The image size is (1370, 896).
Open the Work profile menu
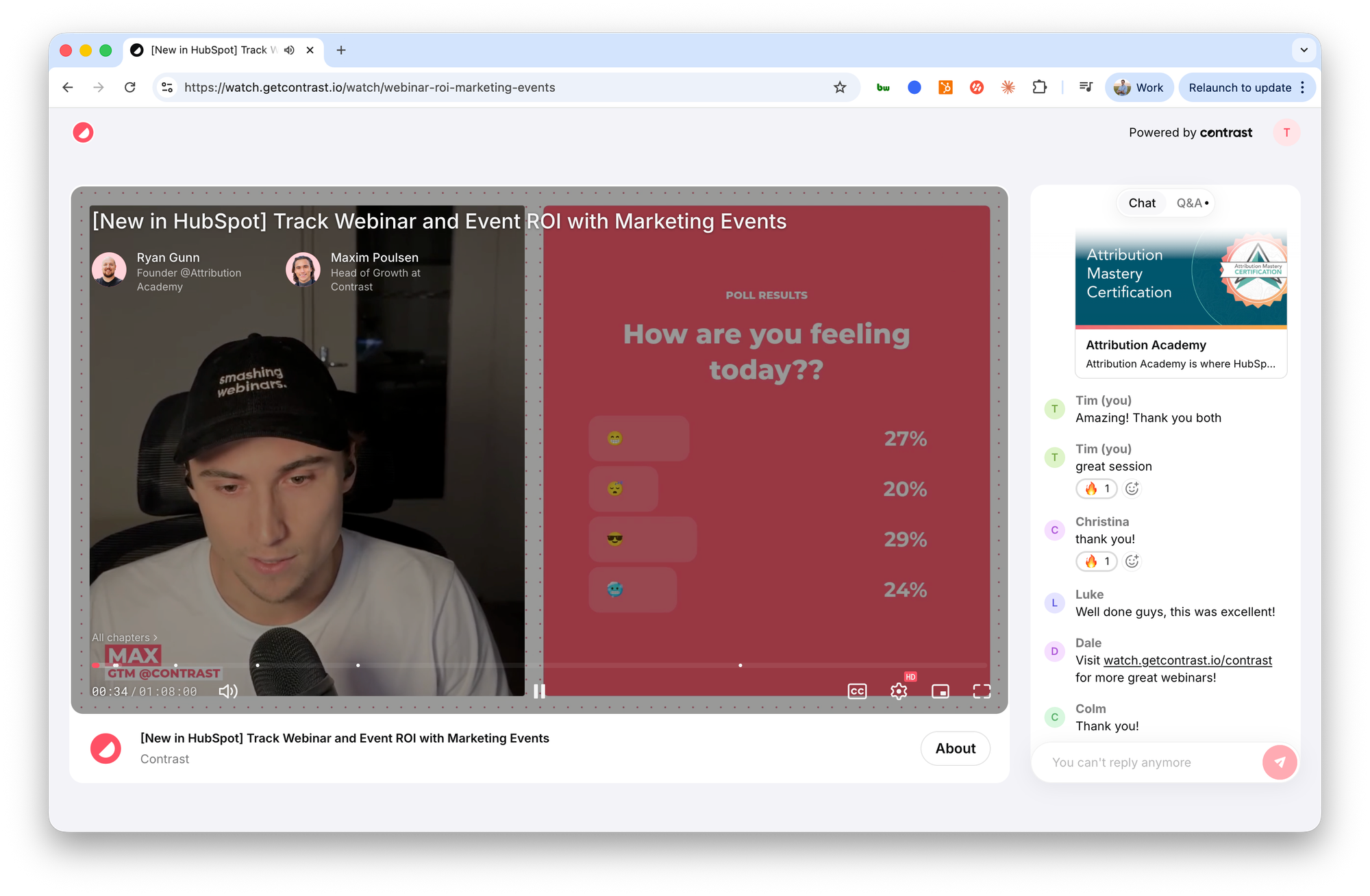(1139, 87)
